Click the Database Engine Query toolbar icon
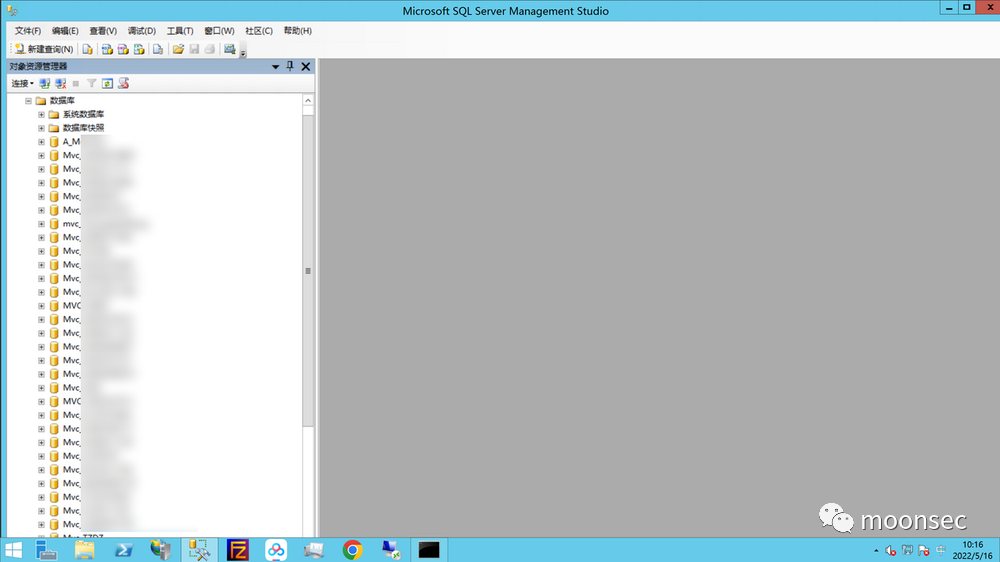1000x562 pixels. 87,49
